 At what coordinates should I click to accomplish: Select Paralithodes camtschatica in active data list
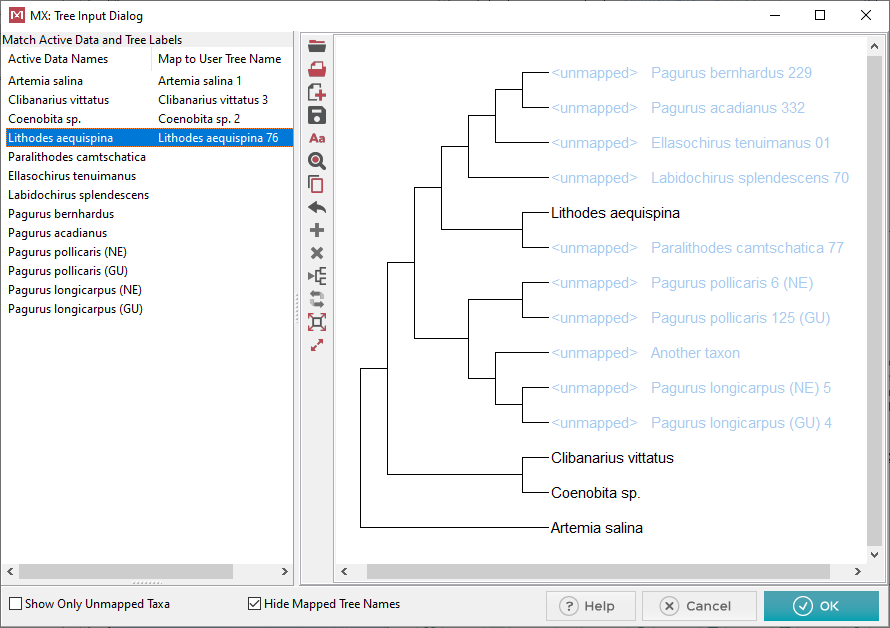(77, 157)
